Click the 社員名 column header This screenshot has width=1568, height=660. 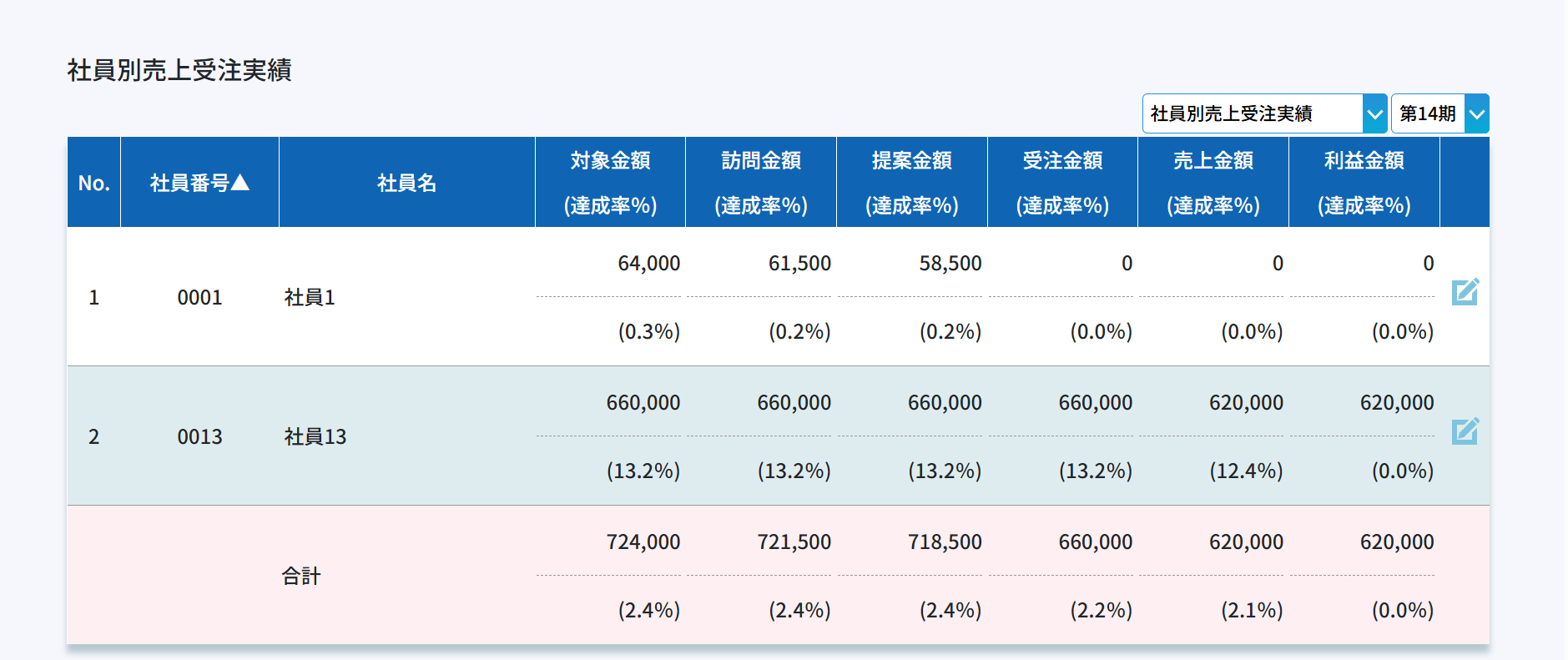406,183
